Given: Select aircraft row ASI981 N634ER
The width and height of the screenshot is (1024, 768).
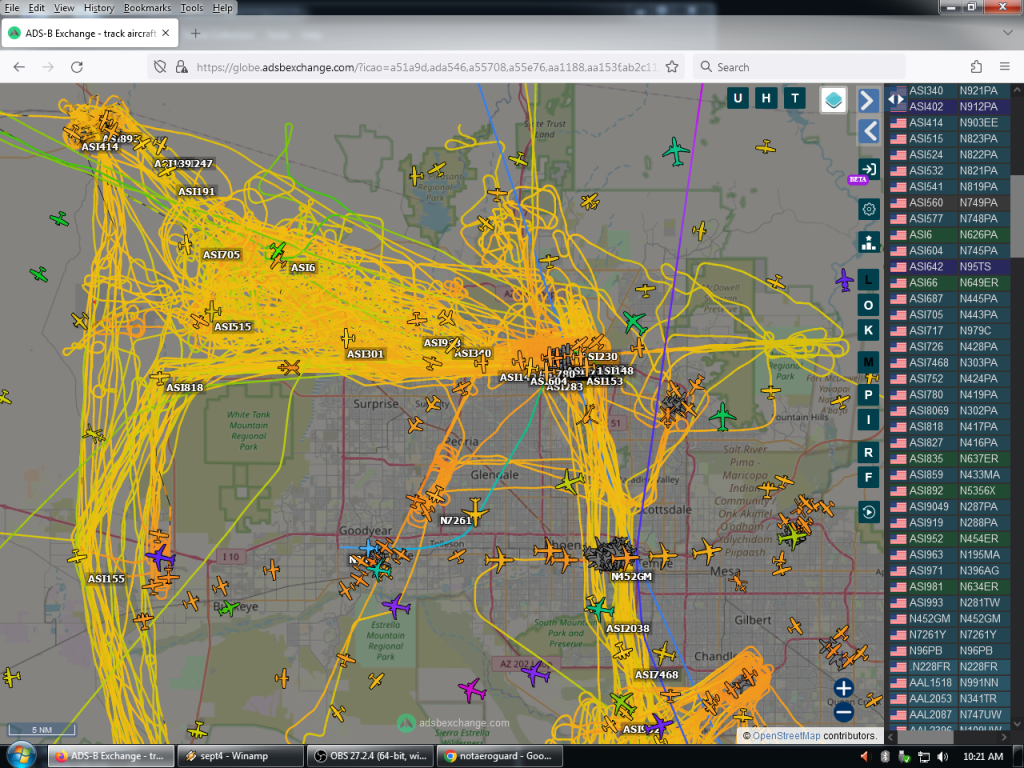Looking at the screenshot, I should [949, 586].
